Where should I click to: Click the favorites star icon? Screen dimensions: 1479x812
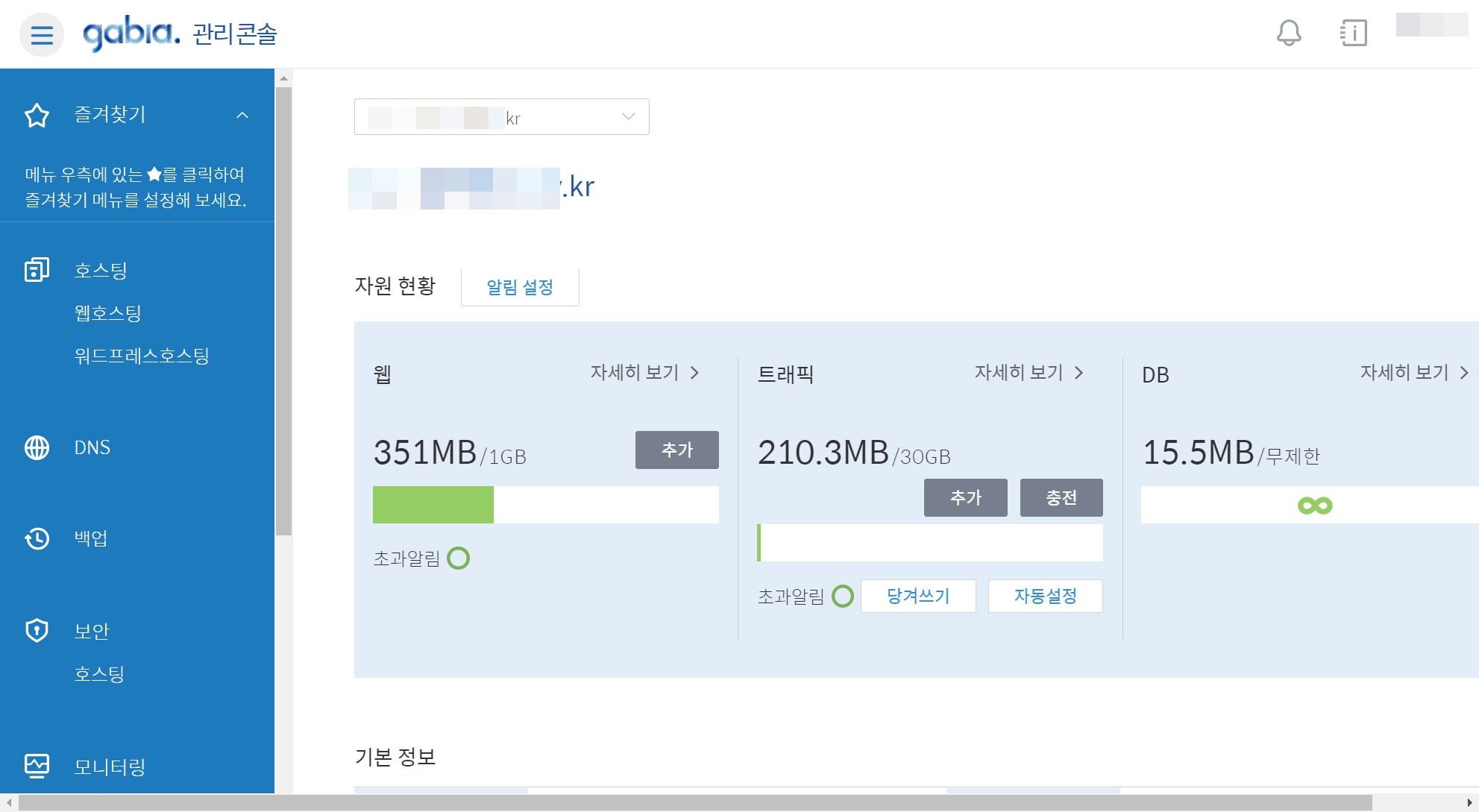tap(37, 115)
